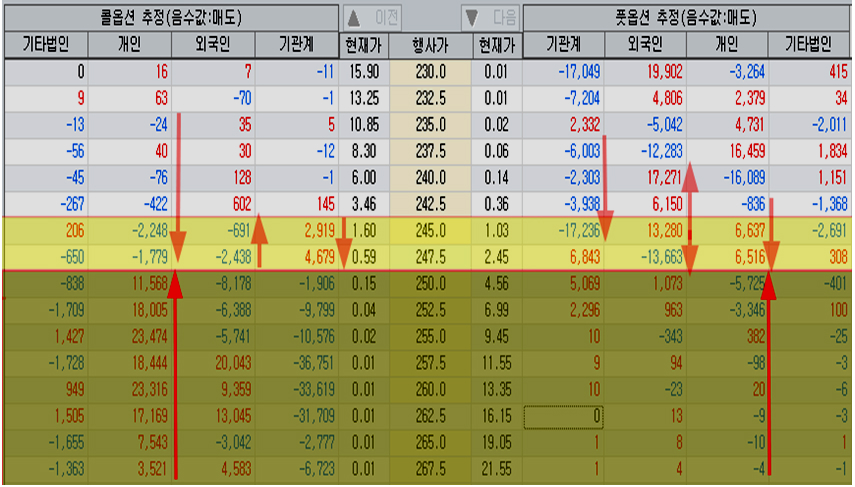Viewport: 855px width, 487px height.
Task: Click the 다음 button with down triangle
Action: click(490, 17)
